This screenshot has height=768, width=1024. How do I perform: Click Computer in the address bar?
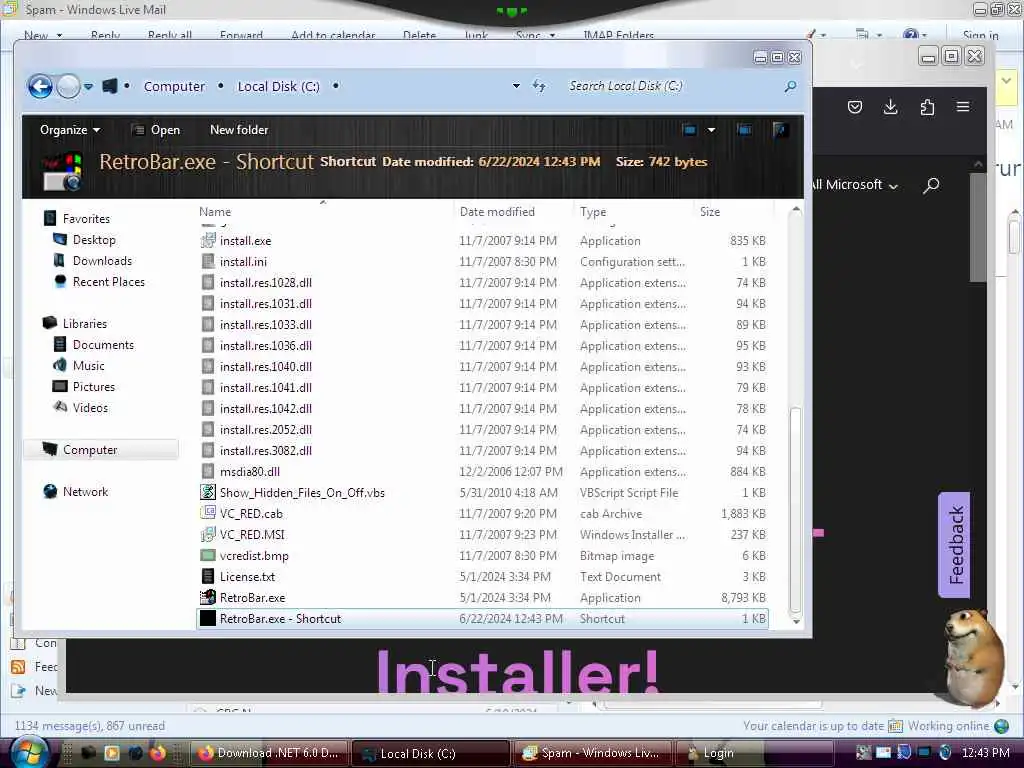[x=174, y=86]
